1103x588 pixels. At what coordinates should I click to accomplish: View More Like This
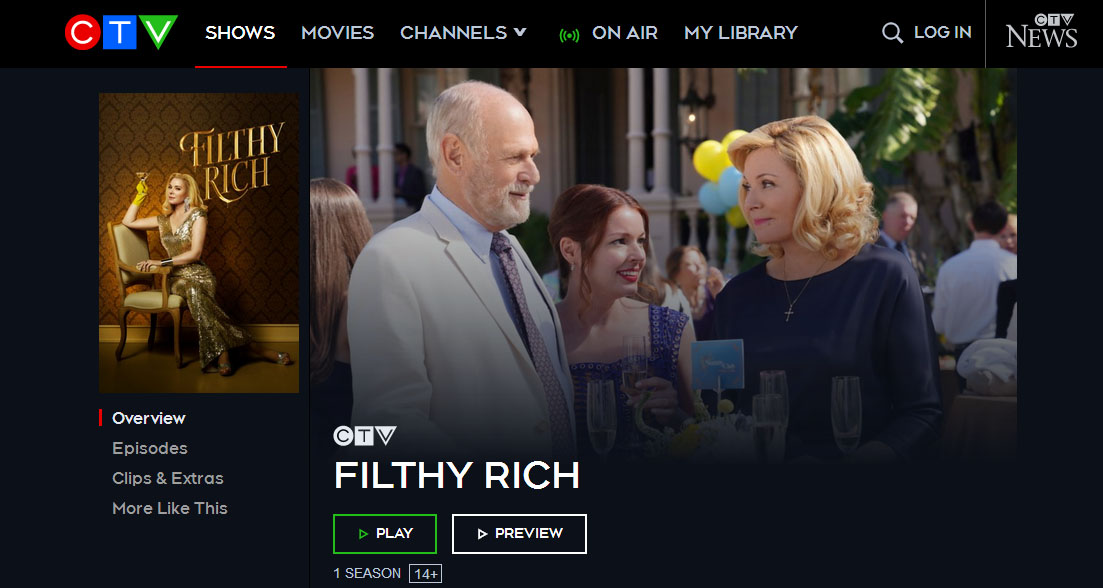(170, 508)
